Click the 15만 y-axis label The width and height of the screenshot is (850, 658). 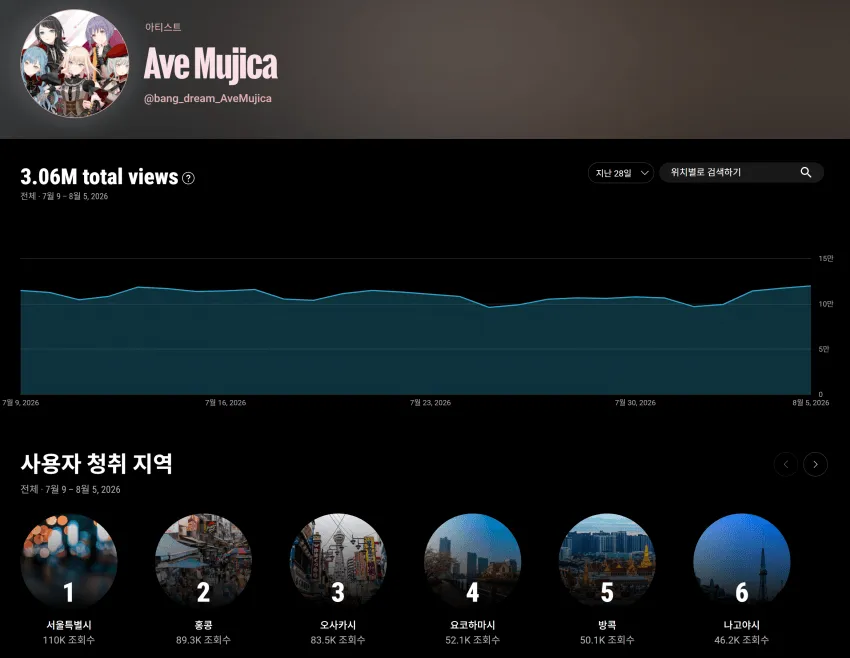point(826,259)
